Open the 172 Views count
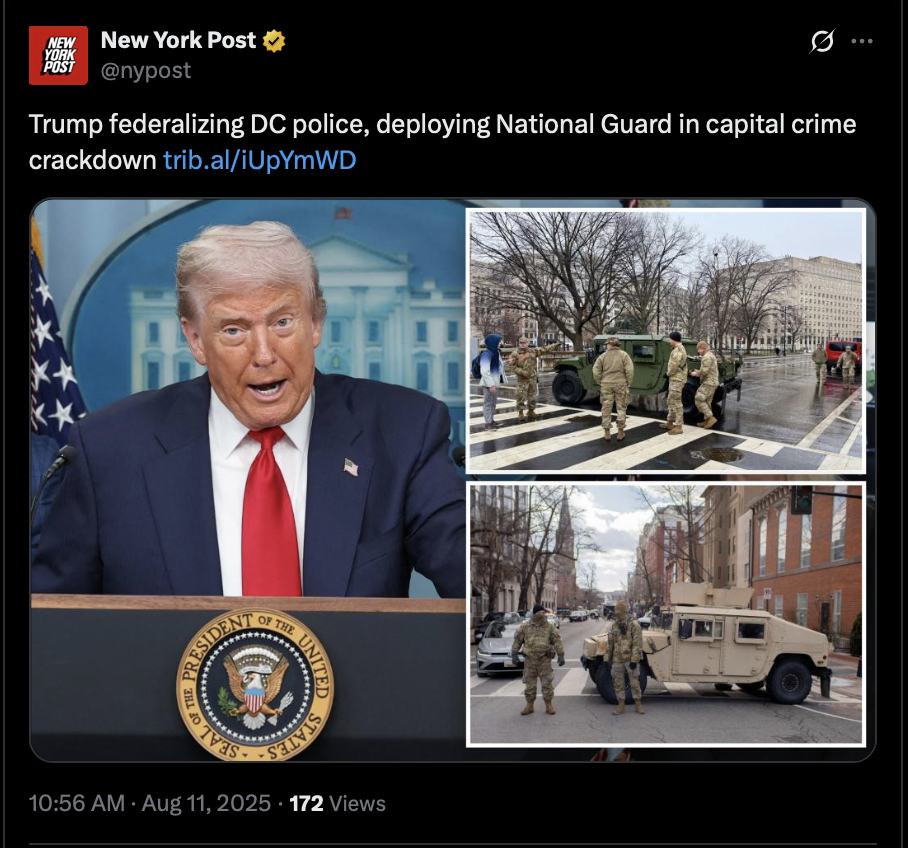 pos(337,803)
